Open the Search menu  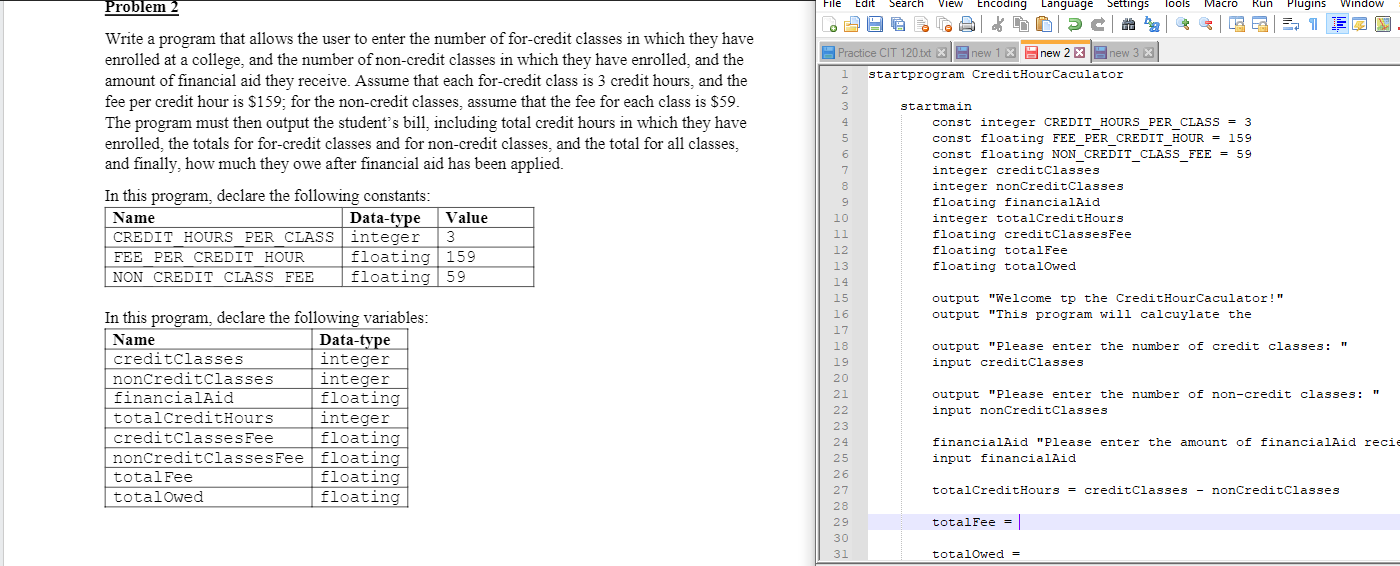[906, 4]
